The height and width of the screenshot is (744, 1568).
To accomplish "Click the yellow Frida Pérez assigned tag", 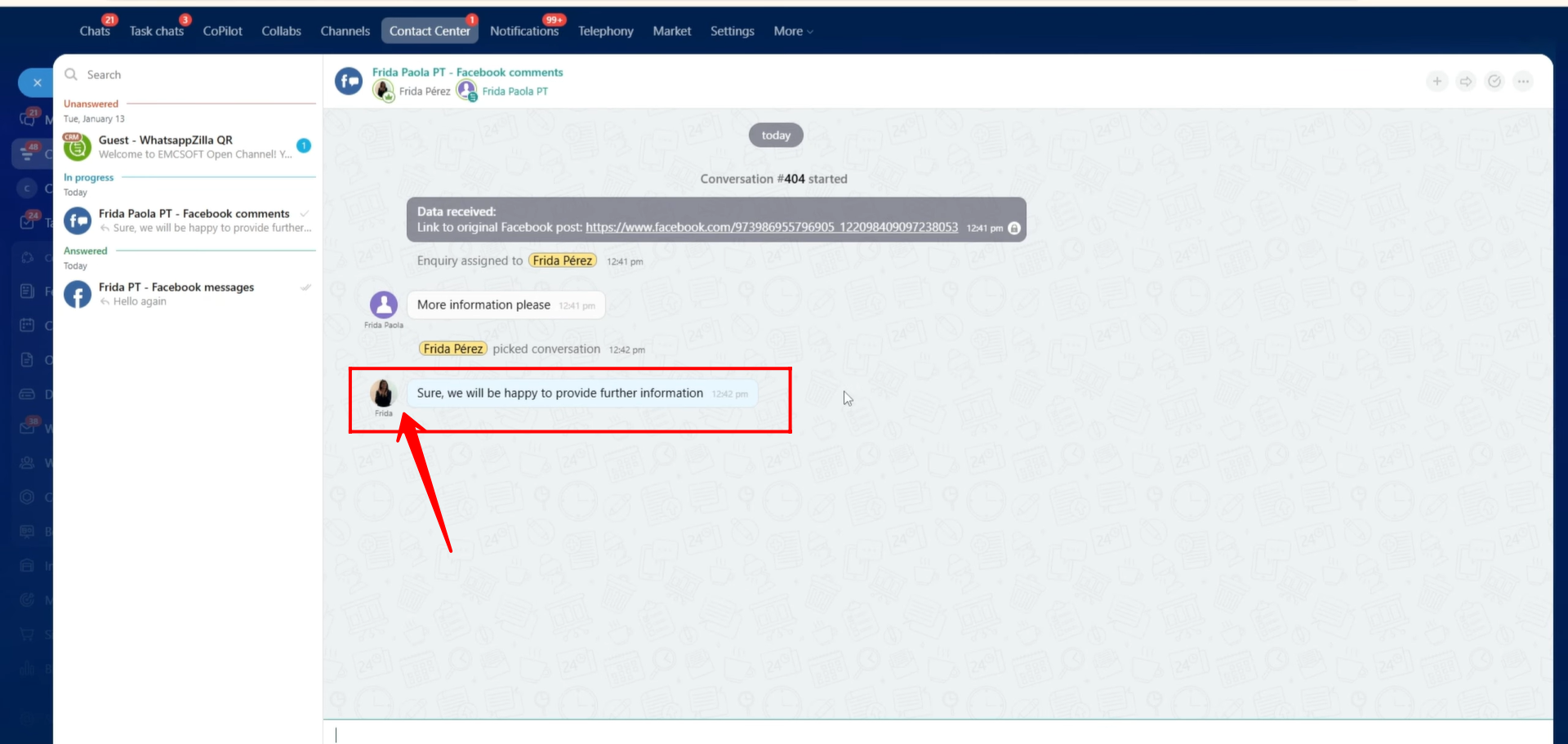I will pyautogui.click(x=562, y=261).
